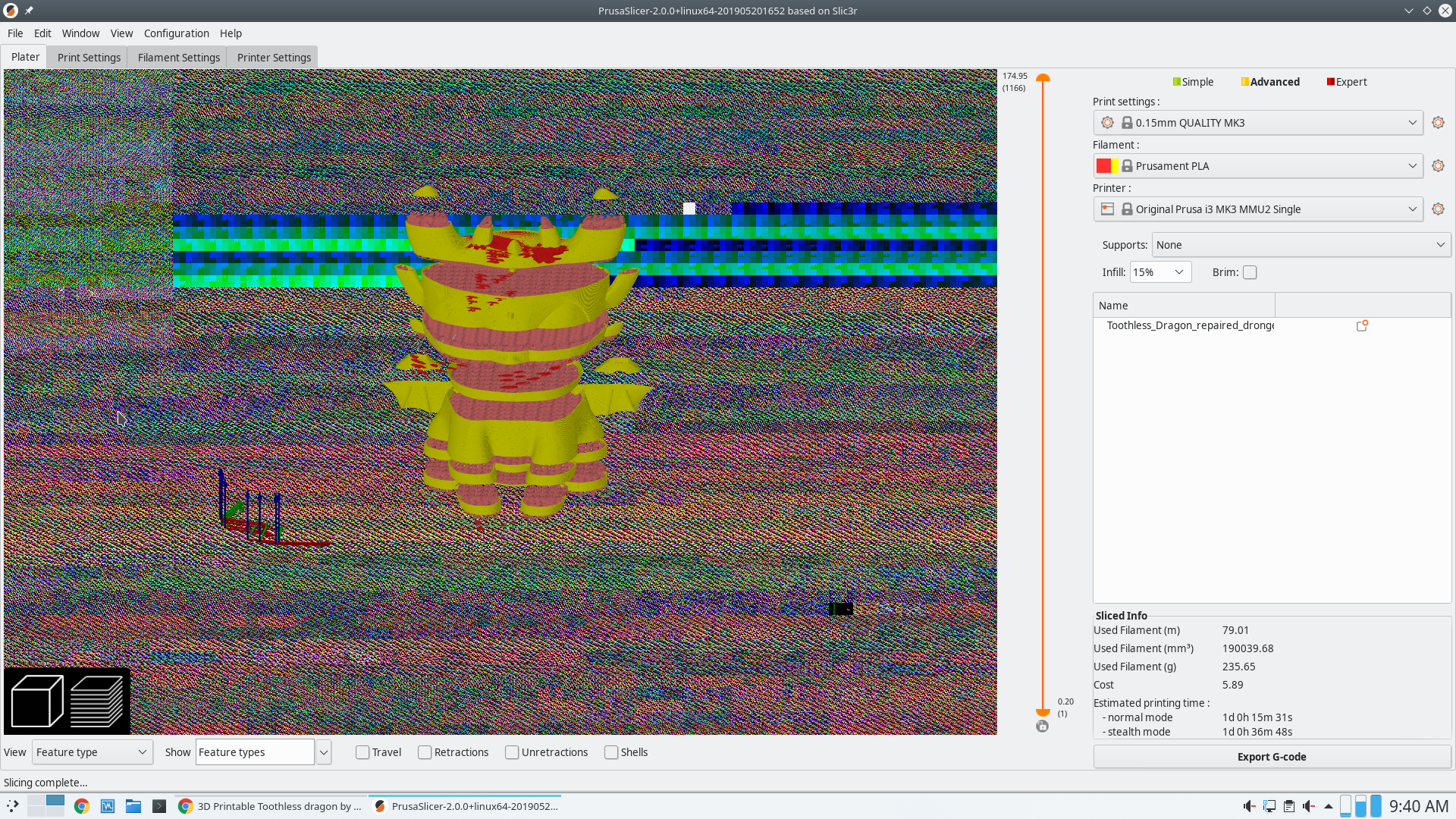Toggle the Brim checkbox
Viewport: 1456px width, 819px height.
coord(1250,272)
